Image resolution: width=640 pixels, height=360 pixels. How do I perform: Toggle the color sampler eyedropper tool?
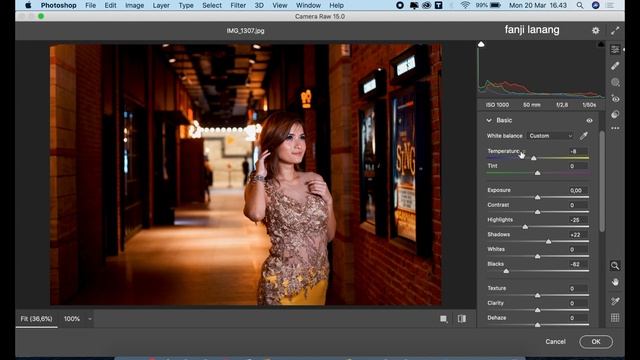(615, 301)
